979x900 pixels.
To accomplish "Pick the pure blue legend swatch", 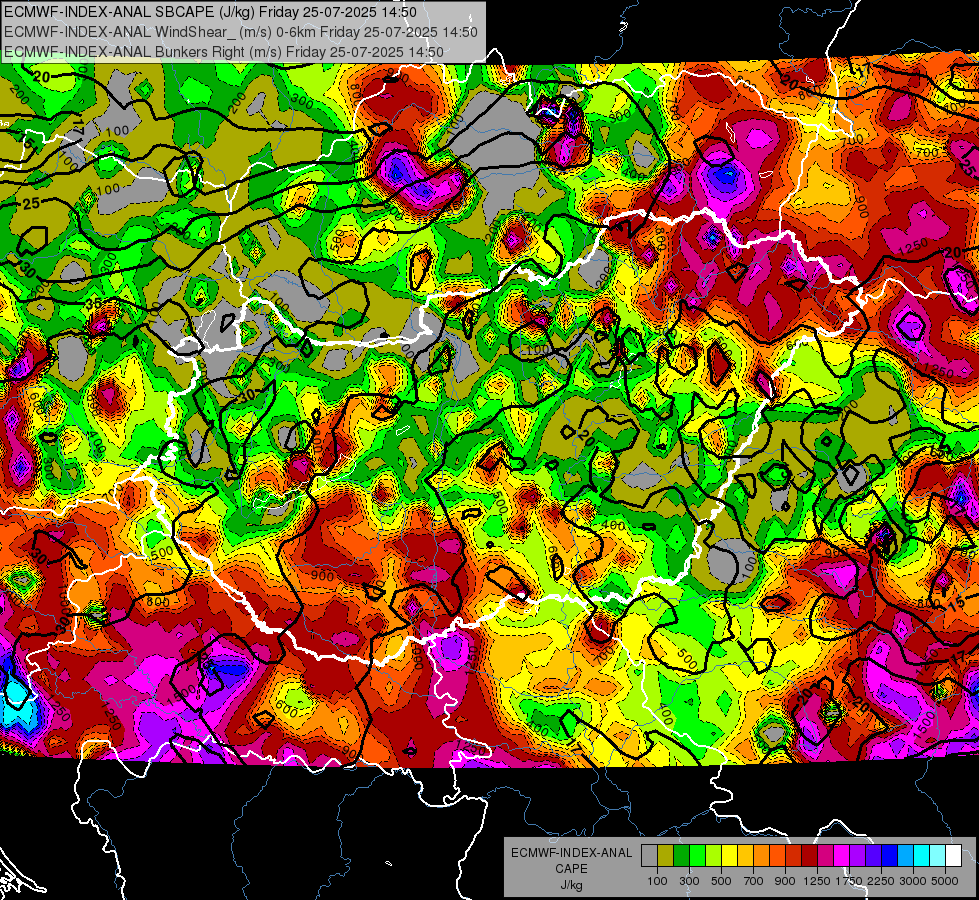I will pos(889,856).
